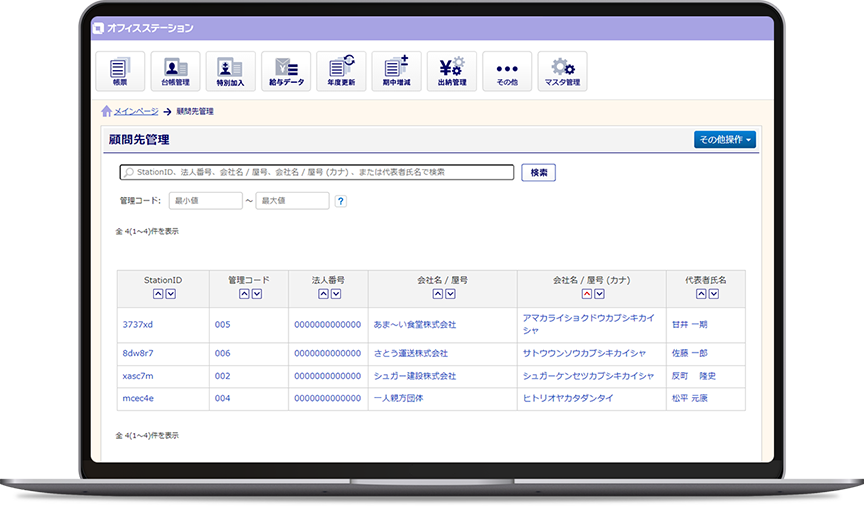
Task: Click representative 甘井 一期 link
Action: pos(689,325)
